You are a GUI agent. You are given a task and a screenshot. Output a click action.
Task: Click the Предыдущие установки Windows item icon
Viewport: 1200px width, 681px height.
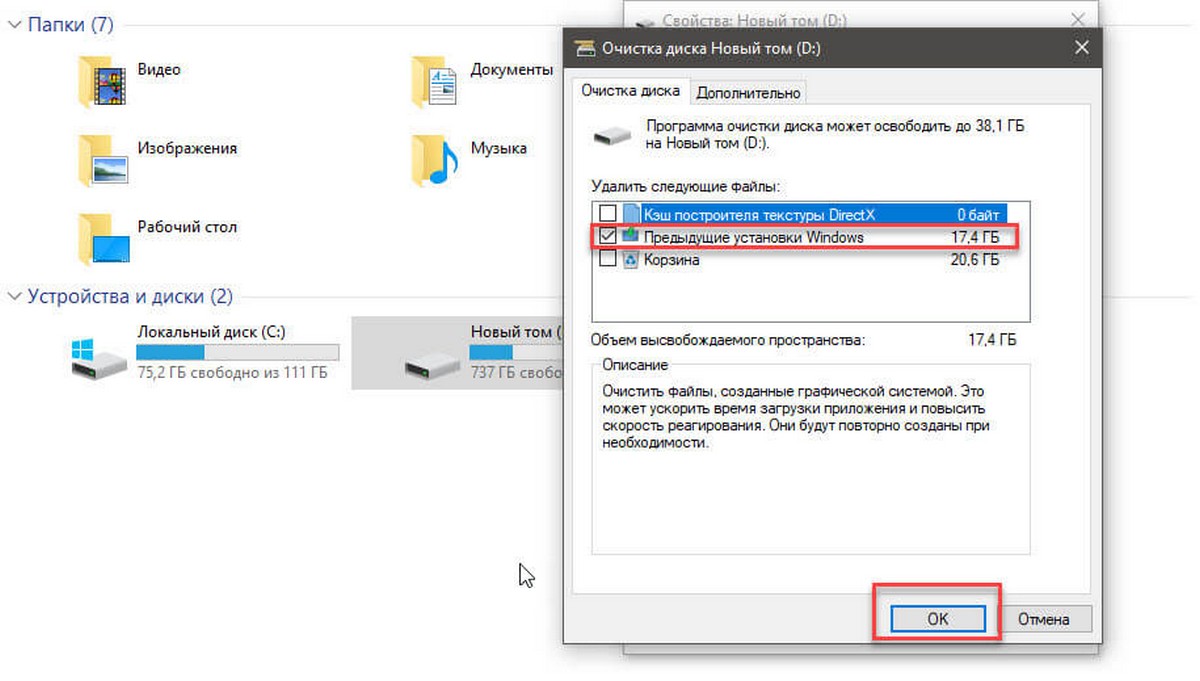pyautogui.click(x=631, y=236)
